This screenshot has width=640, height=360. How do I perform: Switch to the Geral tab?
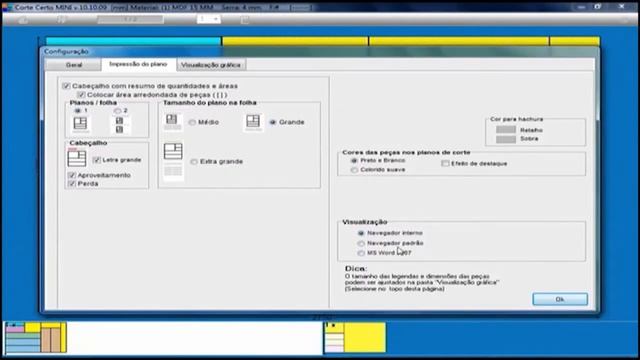point(73,65)
